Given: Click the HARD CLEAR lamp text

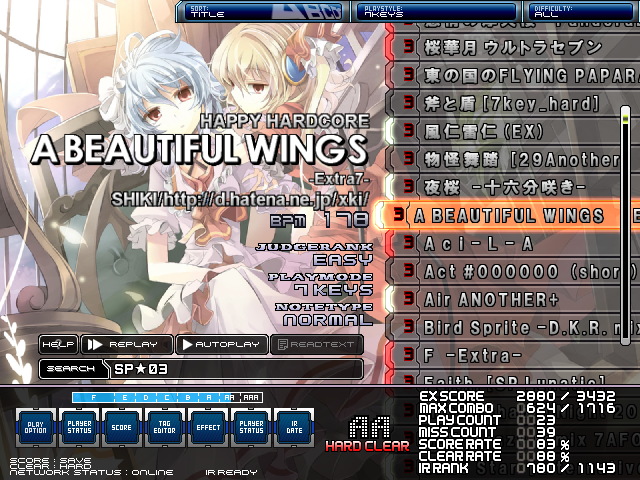Looking at the screenshot, I should pyautogui.click(x=367, y=446).
